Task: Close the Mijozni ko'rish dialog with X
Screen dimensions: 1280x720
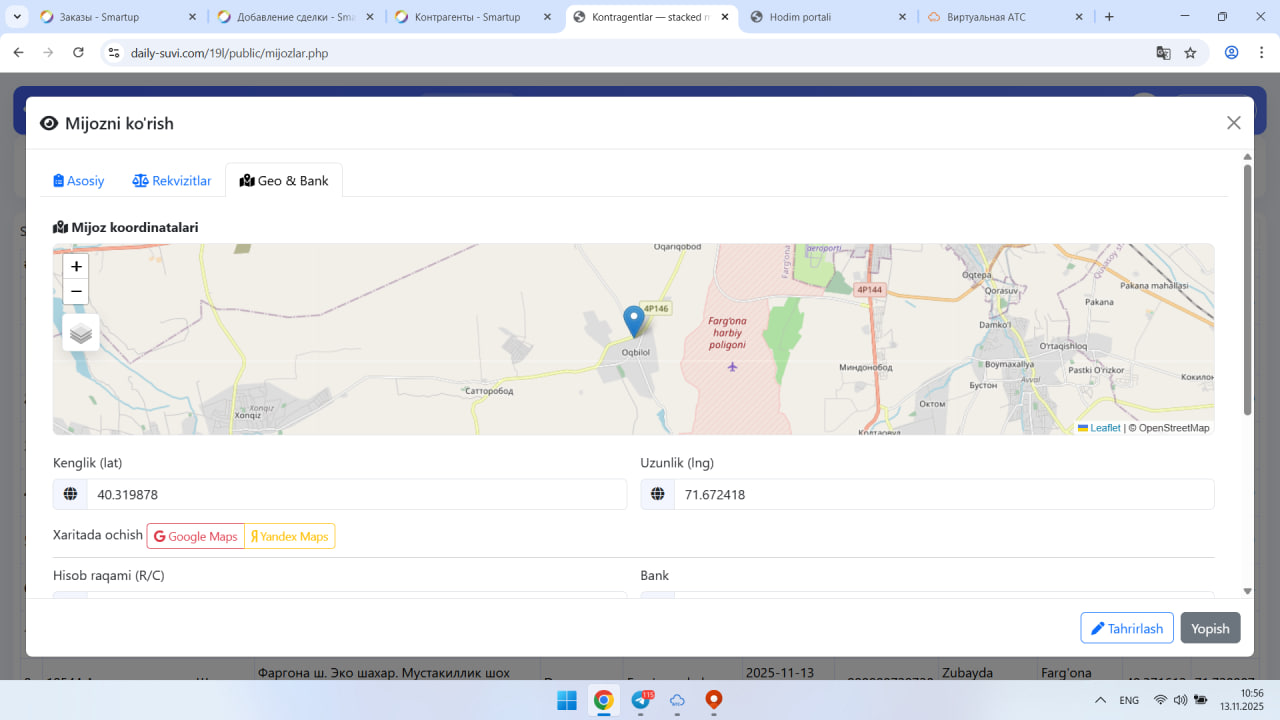Action: [1234, 123]
